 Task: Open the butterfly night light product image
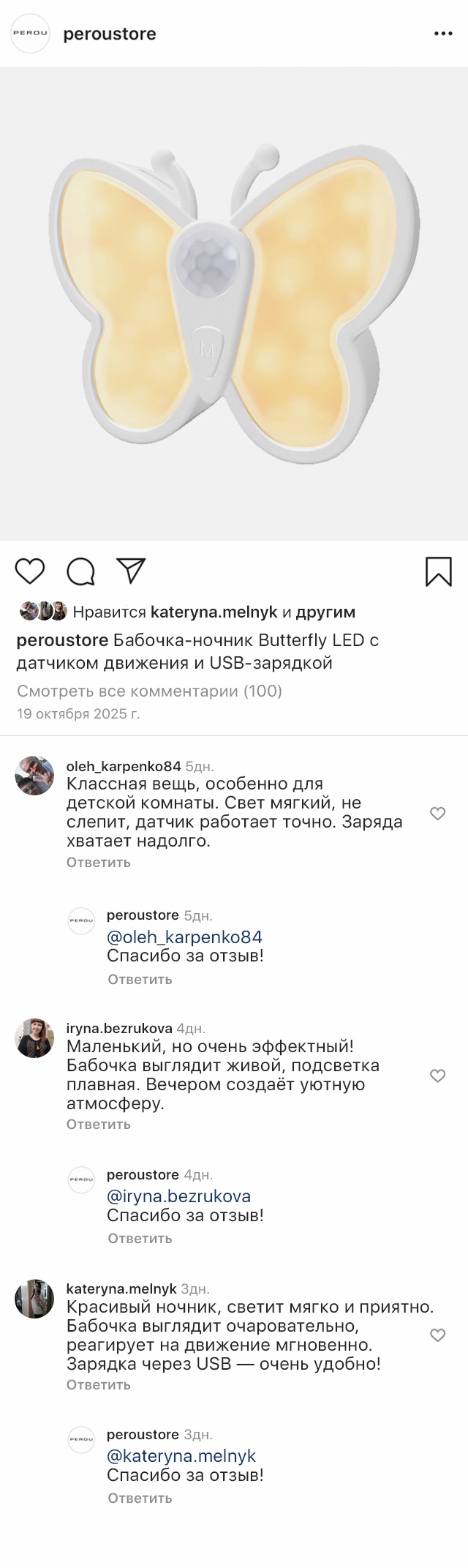[x=234, y=304]
